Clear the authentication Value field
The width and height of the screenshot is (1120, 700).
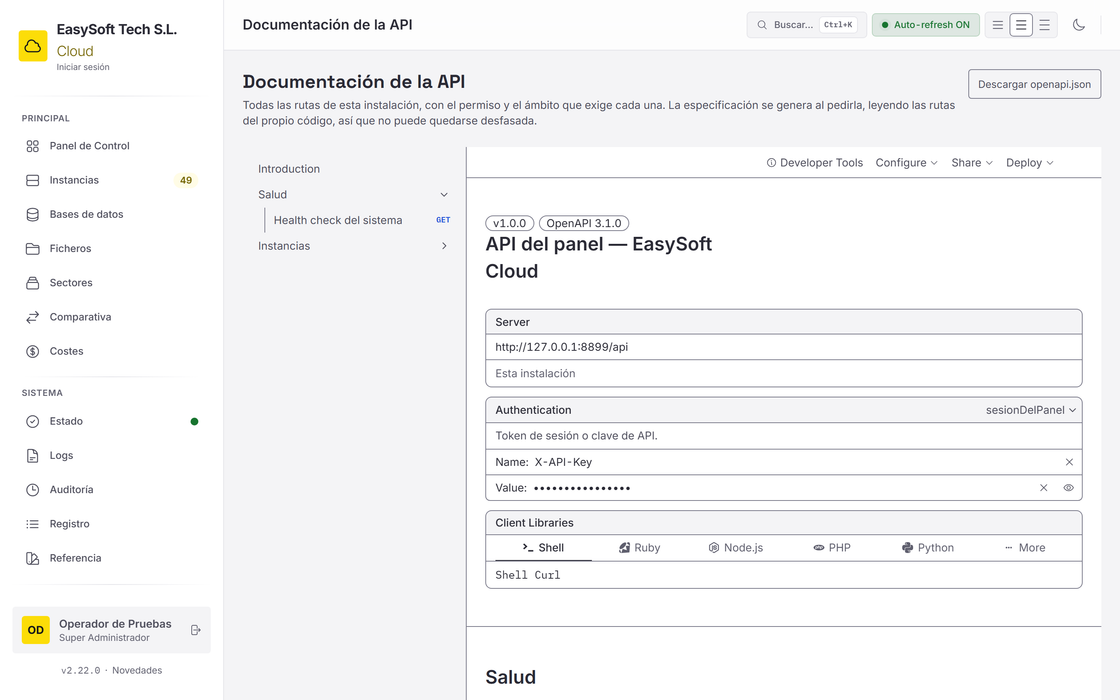[1044, 488]
